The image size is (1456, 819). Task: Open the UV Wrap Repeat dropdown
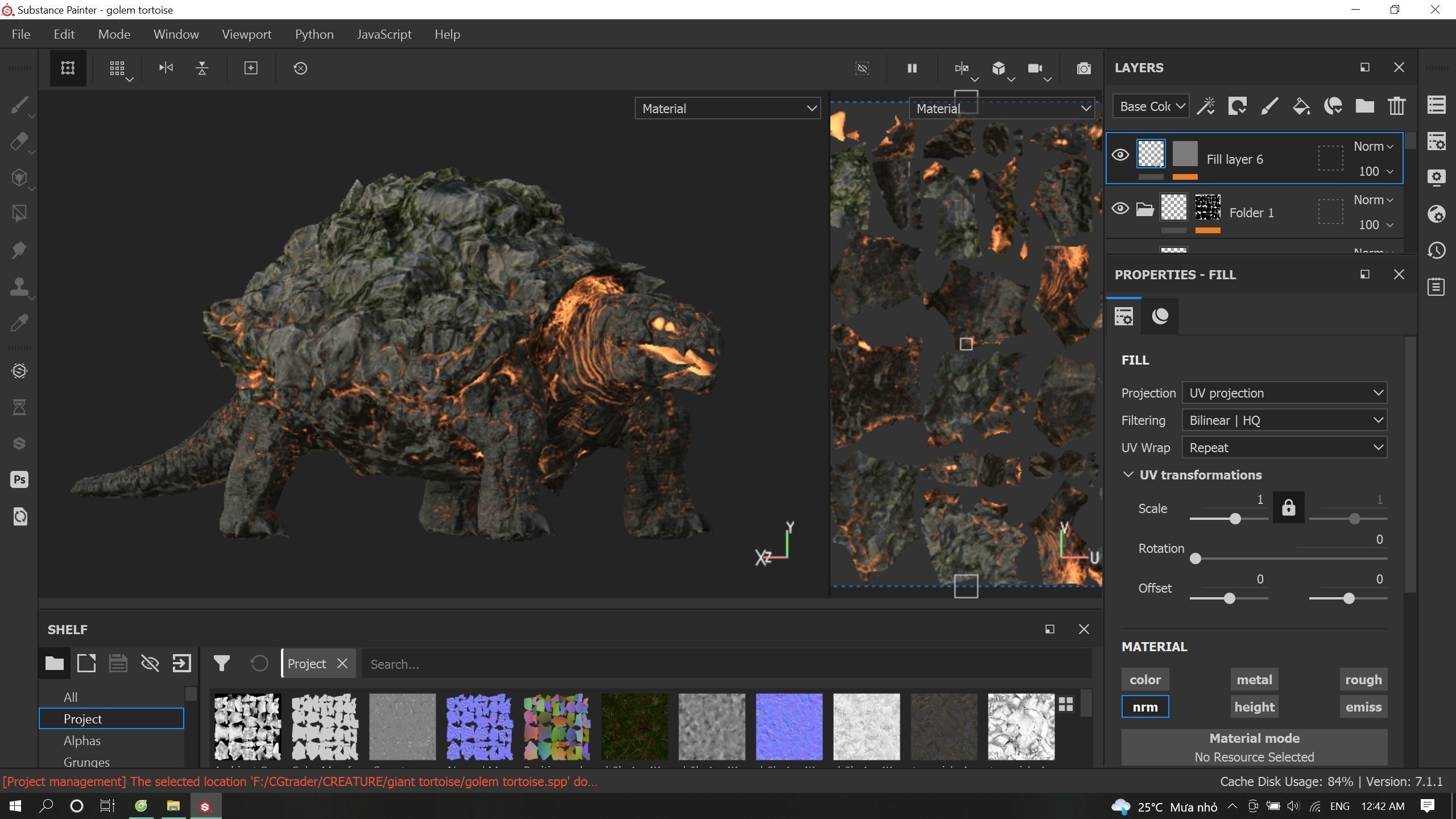pos(1284,448)
